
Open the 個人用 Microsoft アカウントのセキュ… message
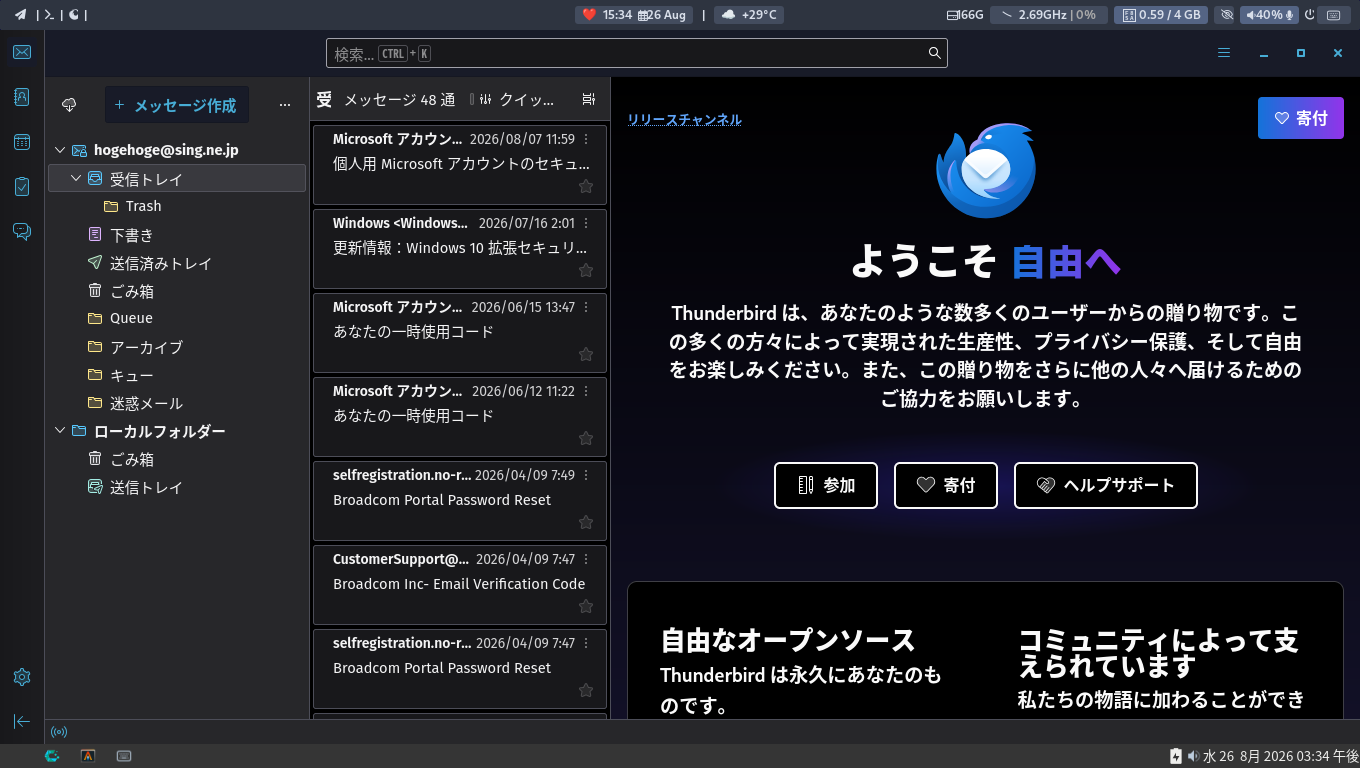460,164
